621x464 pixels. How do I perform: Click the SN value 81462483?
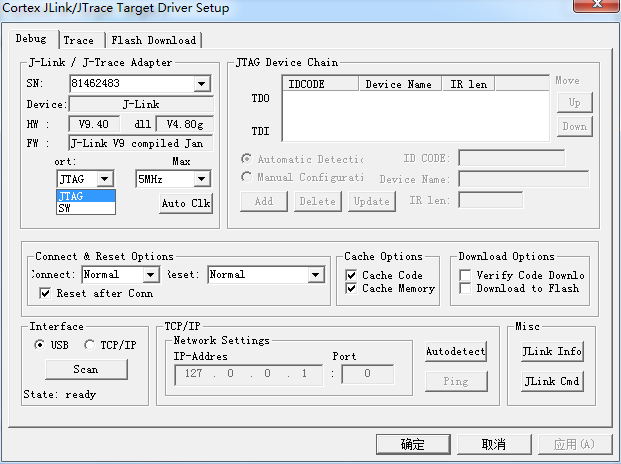click(x=95, y=83)
